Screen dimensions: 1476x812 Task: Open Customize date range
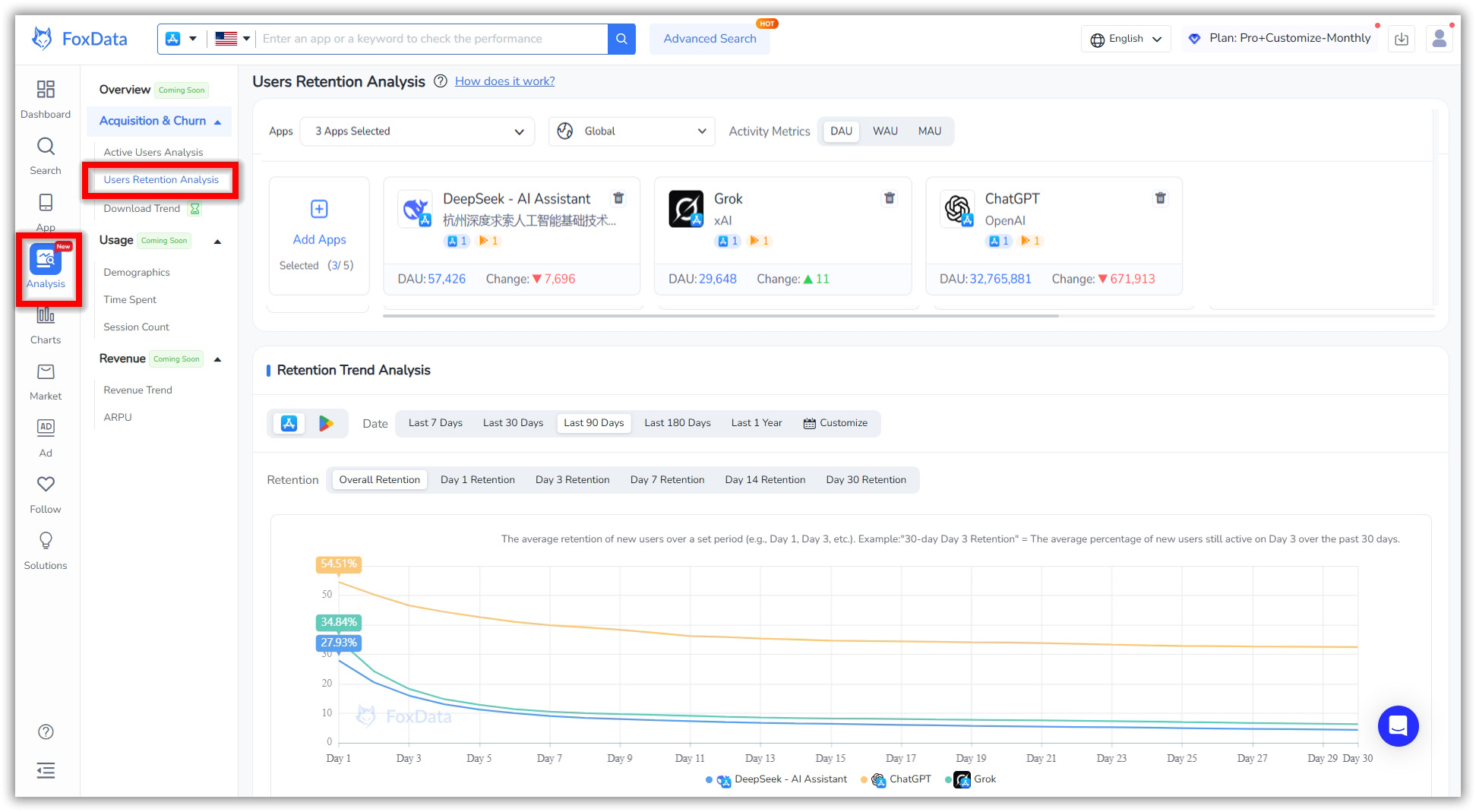click(836, 423)
